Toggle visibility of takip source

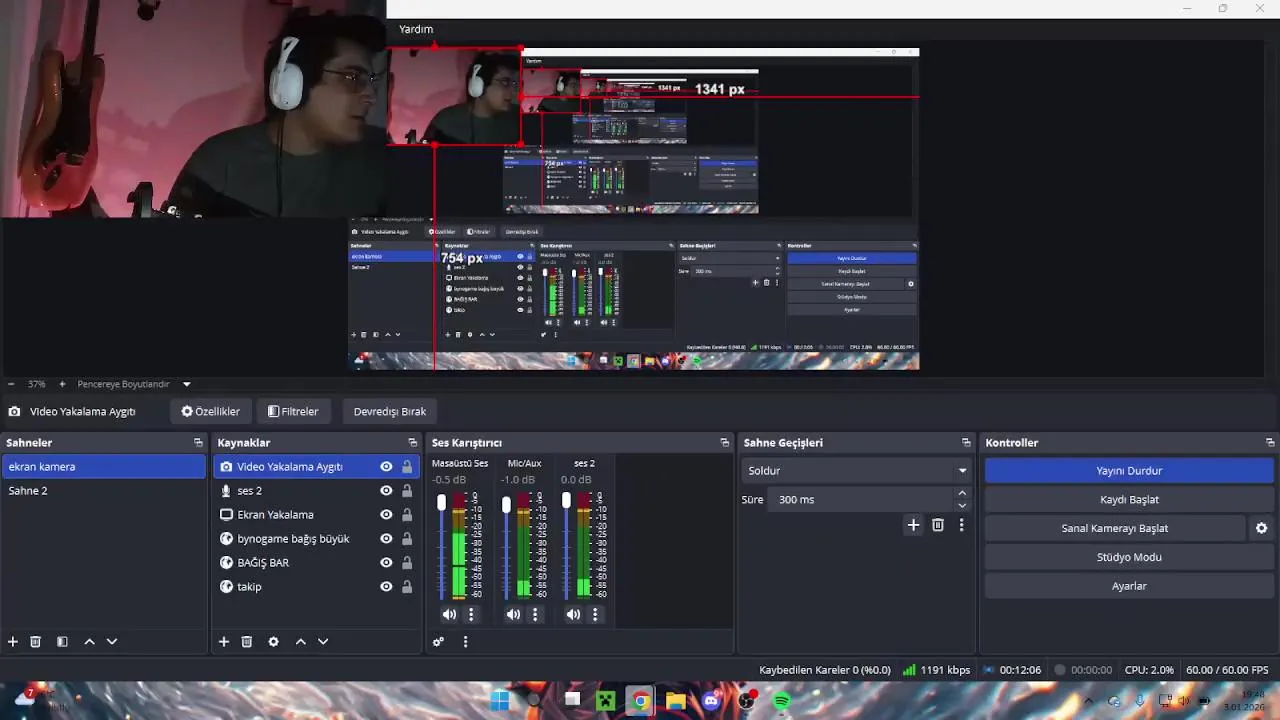pyautogui.click(x=386, y=587)
